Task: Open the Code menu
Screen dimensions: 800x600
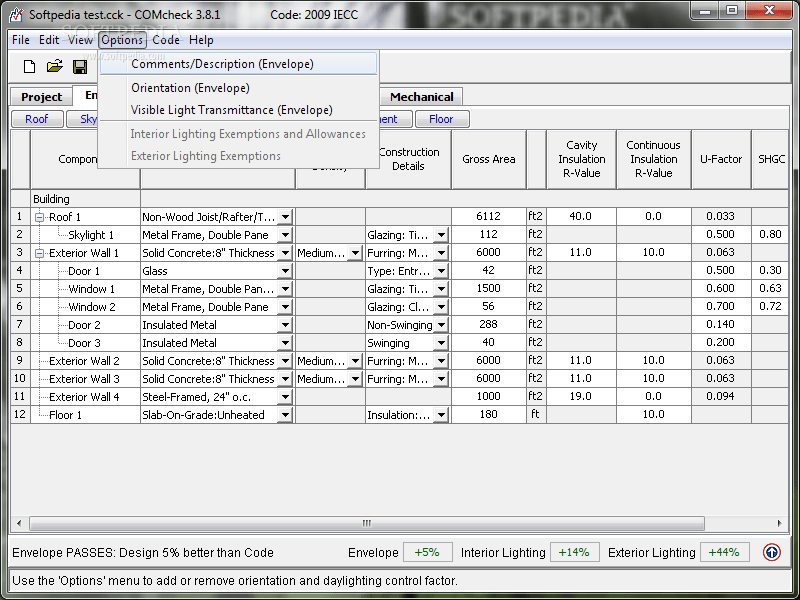Action: 166,40
